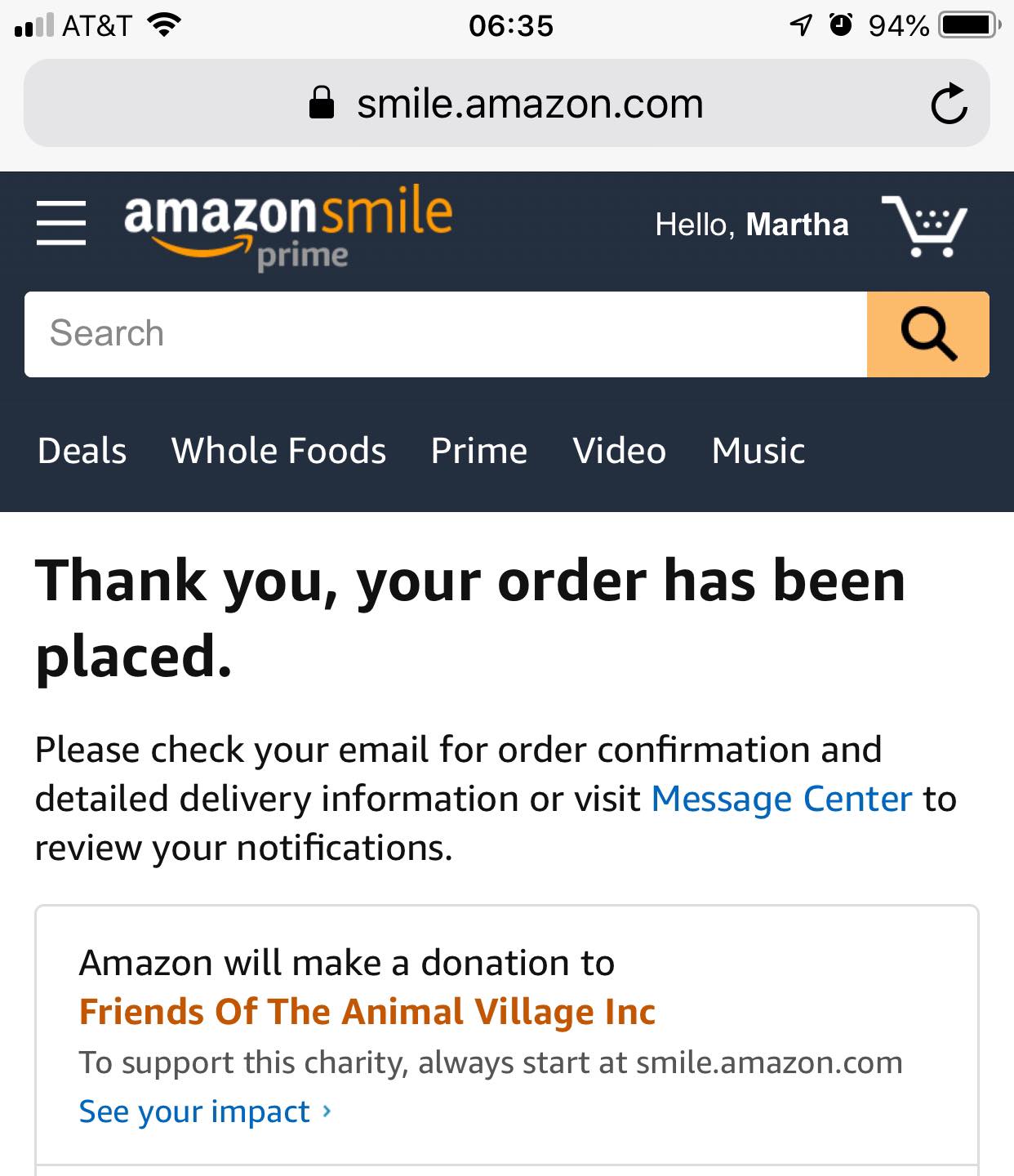Select the Prime navigation item
The image size is (1014, 1176).
click(479, 451)
